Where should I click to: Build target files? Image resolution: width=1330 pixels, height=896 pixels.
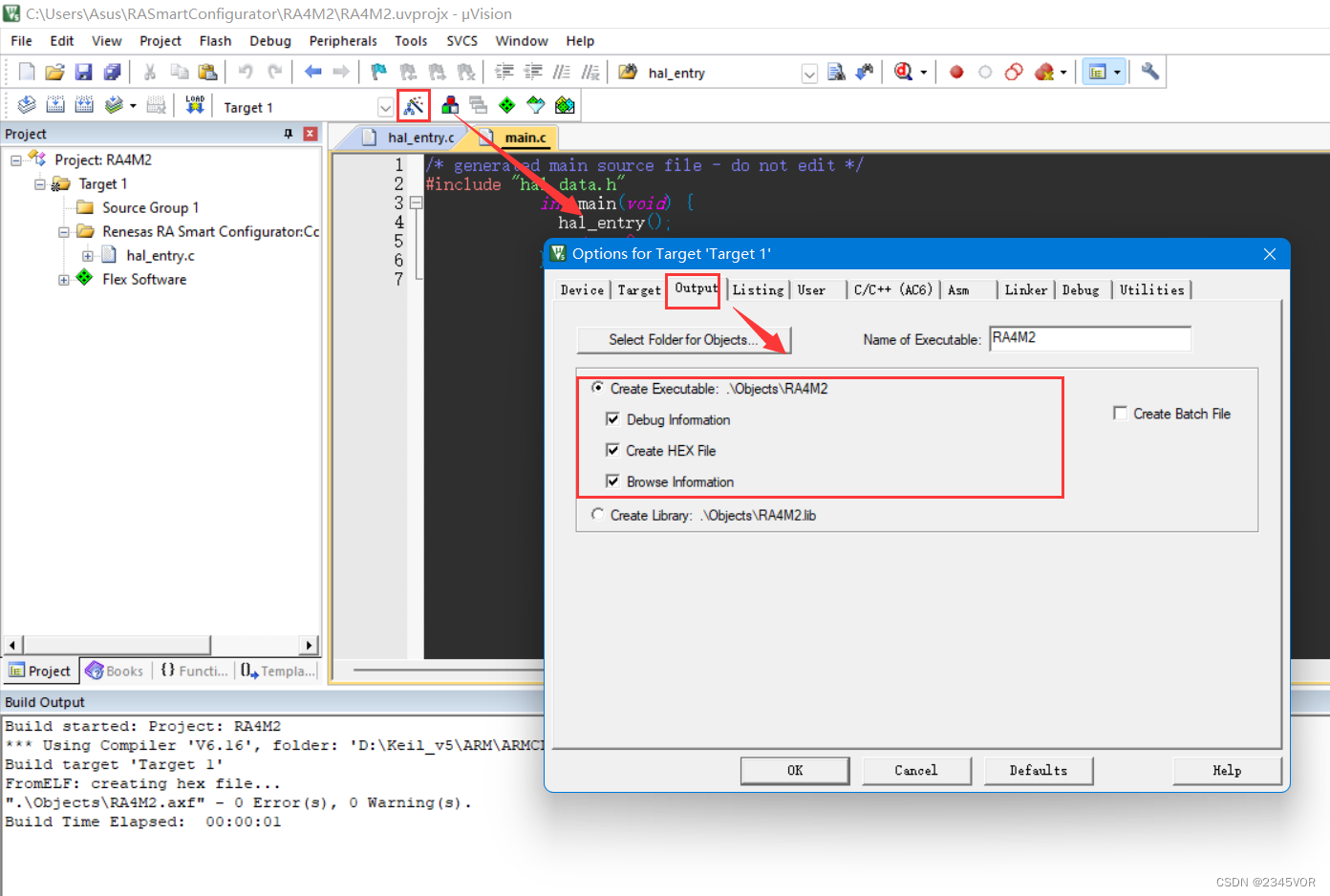coord(55,105)
